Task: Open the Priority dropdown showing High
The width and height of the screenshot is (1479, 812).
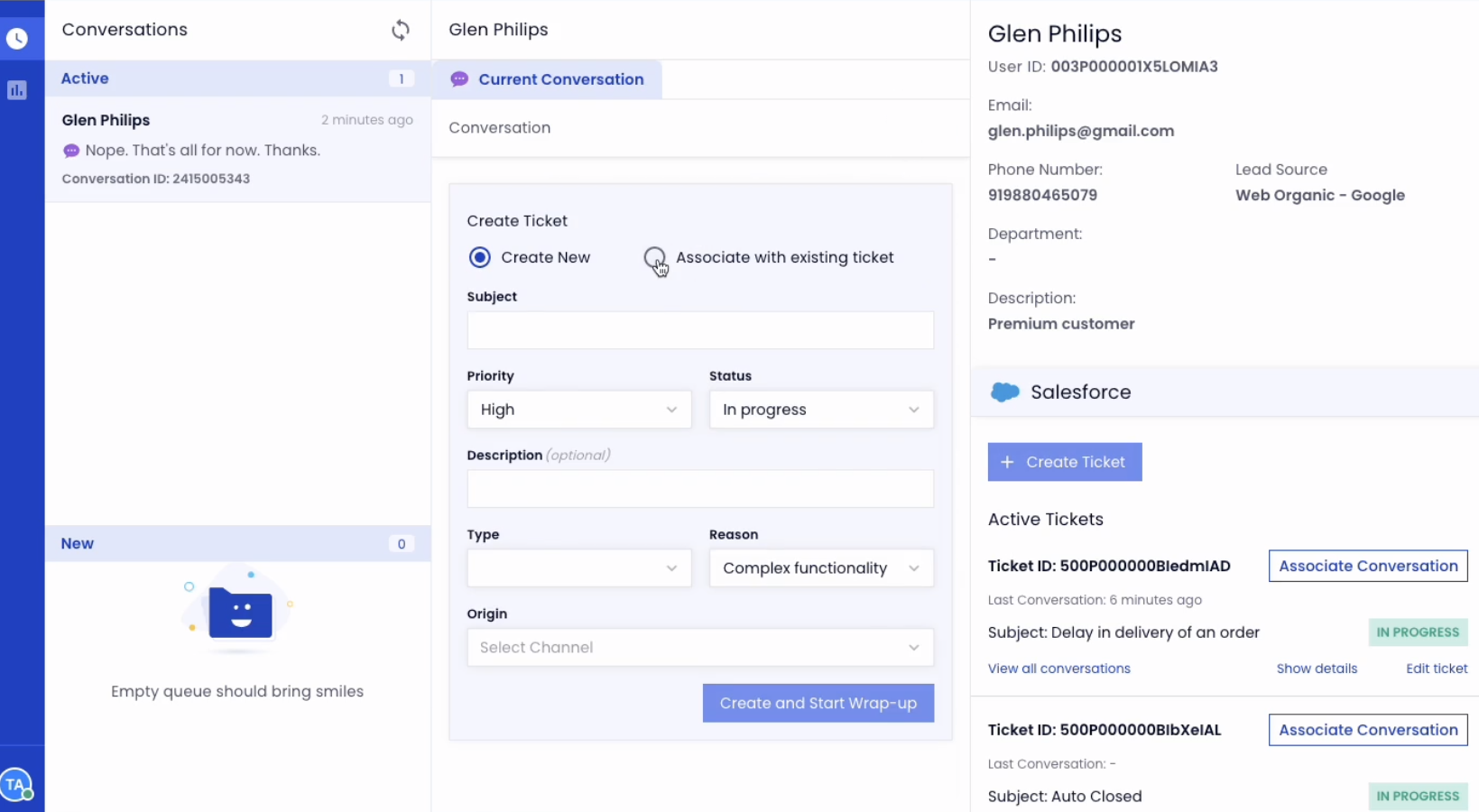Action: tap(579, 410)
